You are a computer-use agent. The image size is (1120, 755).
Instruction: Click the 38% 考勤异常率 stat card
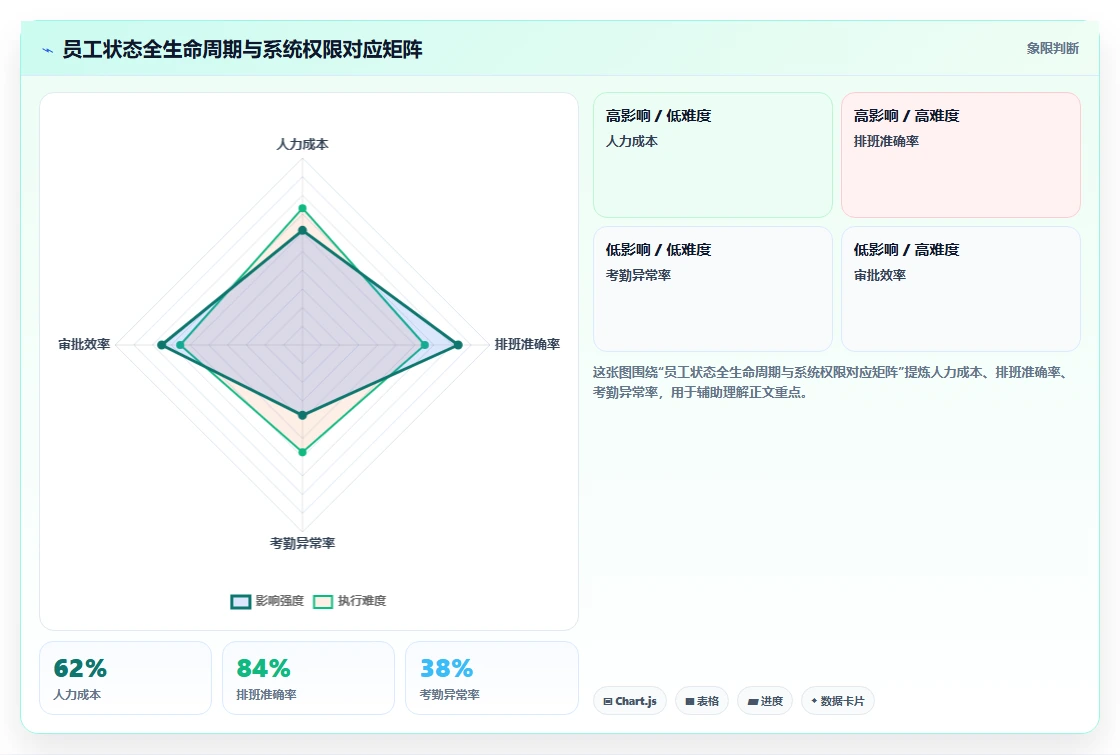491,678
